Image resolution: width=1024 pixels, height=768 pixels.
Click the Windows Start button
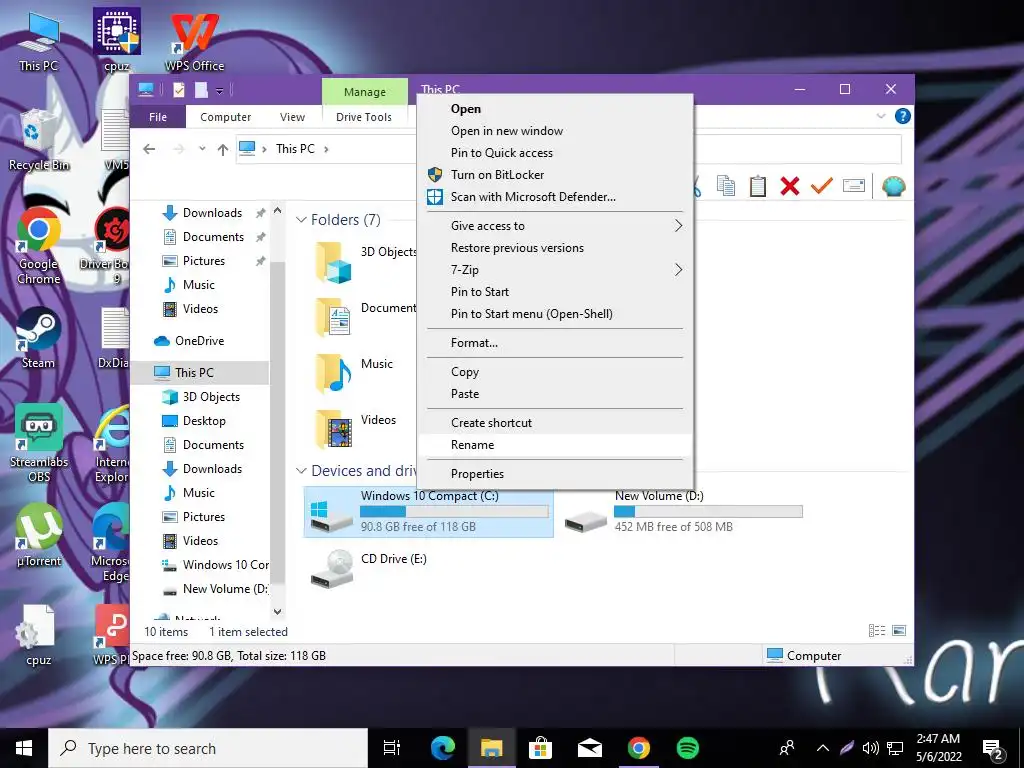pyautogui.click(x=24, y=748)
